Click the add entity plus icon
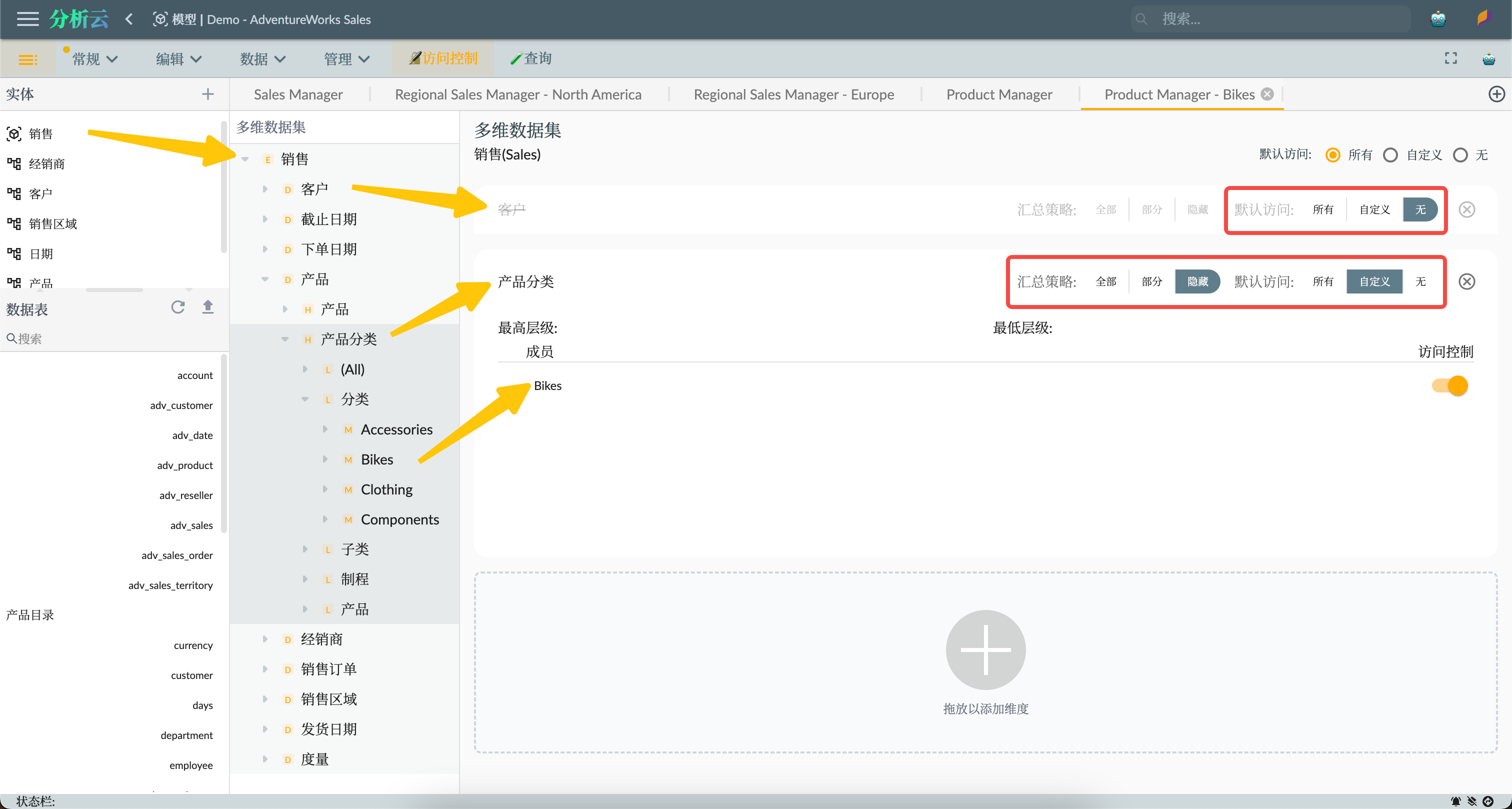The width and height of the screenshot is (1512, 809). tap(208, 94)
